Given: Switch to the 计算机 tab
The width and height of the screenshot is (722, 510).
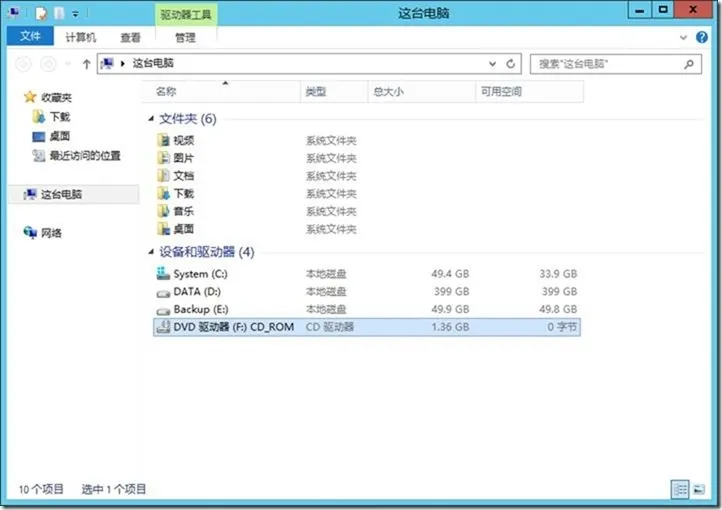Looking at the screenshot, I should click(x=81, y=37).
